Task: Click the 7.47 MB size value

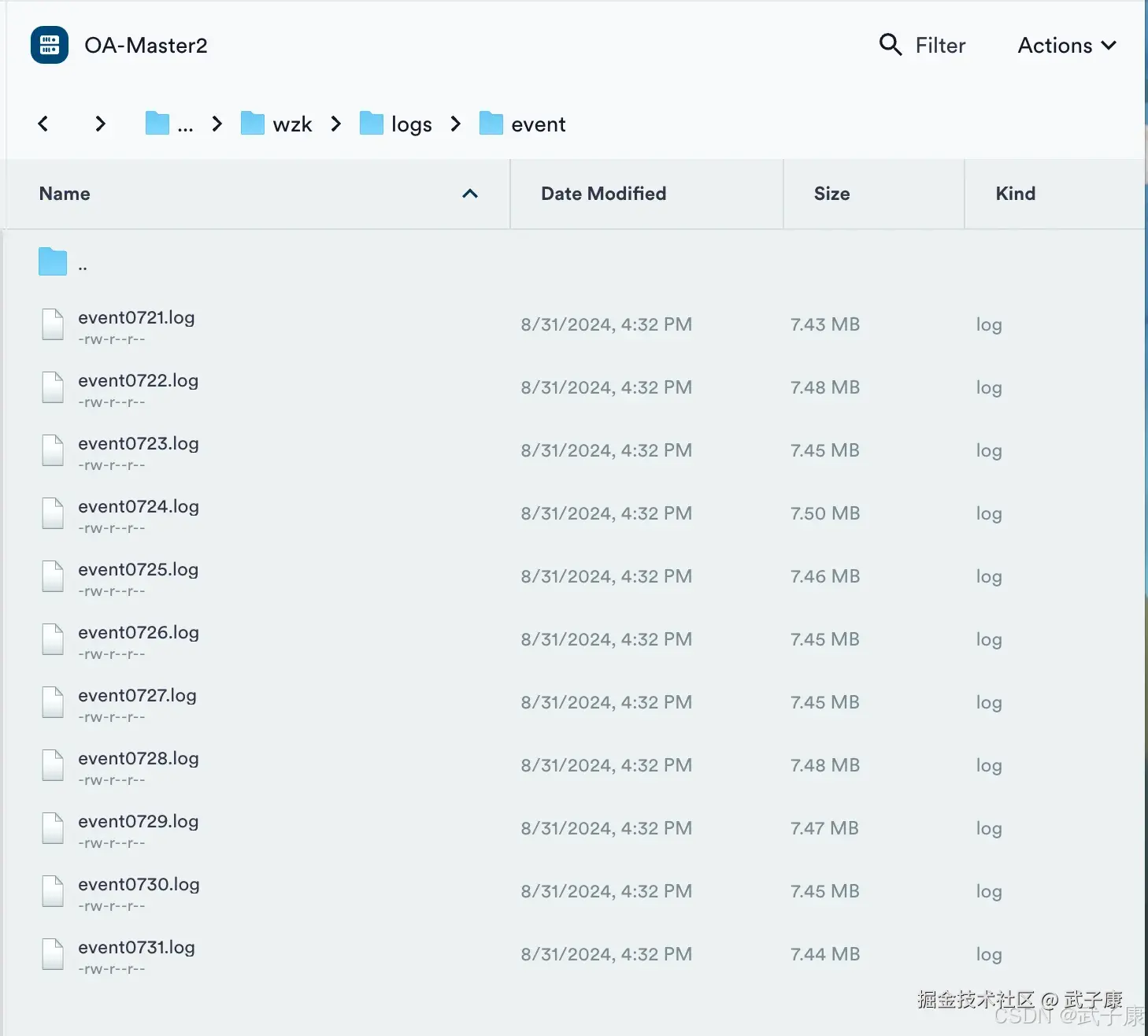Action: (x=824, y=828)
